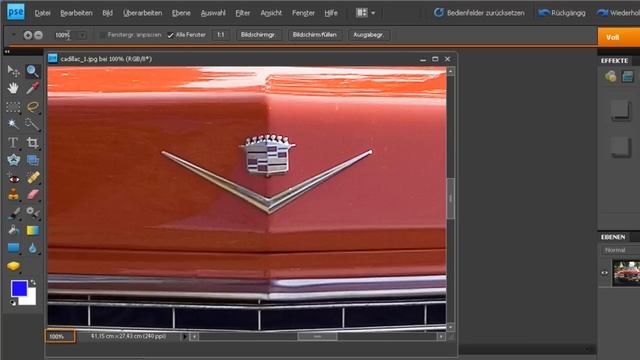Open the Bild menu
Viewport: 640px width, 360px height.
click(107, 13)
